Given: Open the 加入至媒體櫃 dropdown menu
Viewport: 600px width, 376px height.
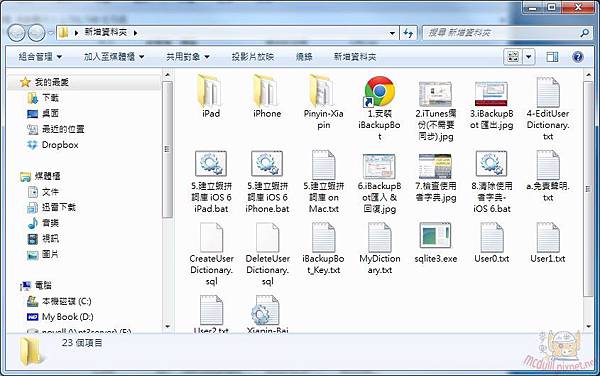Looking at the screenshot, I should (x=114, y=57).
